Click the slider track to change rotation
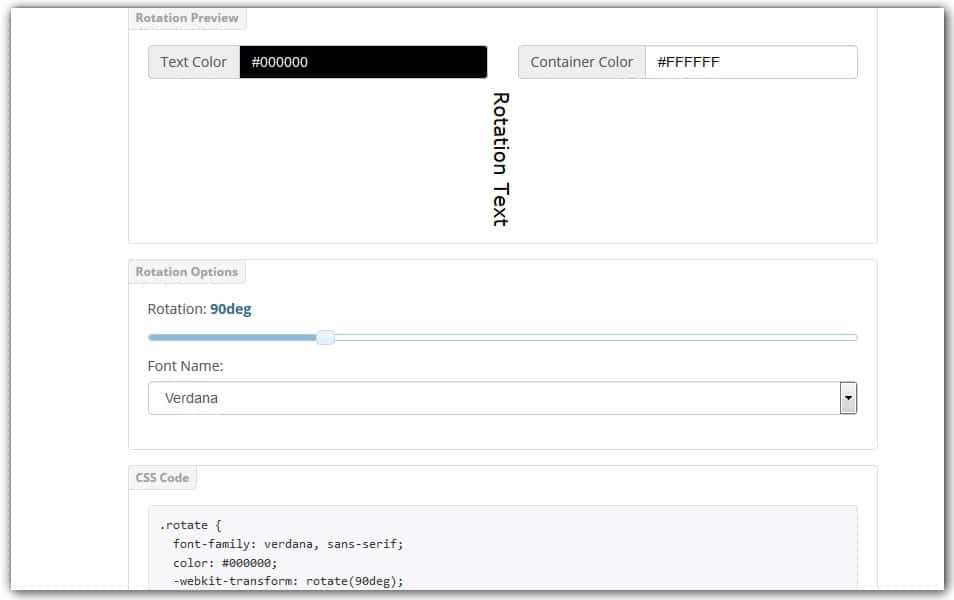This screenshot has height=600, width=954. tap(600, 337)
